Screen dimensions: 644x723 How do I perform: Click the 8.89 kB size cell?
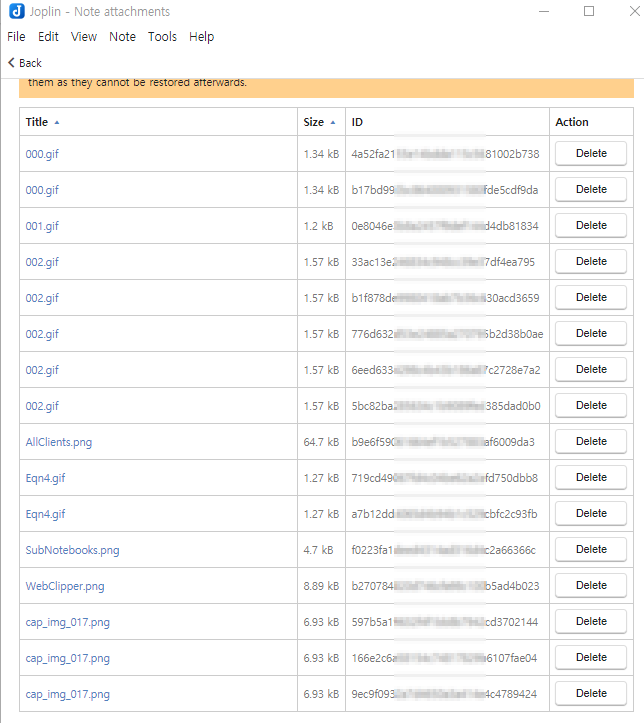(x=321, y=586)
